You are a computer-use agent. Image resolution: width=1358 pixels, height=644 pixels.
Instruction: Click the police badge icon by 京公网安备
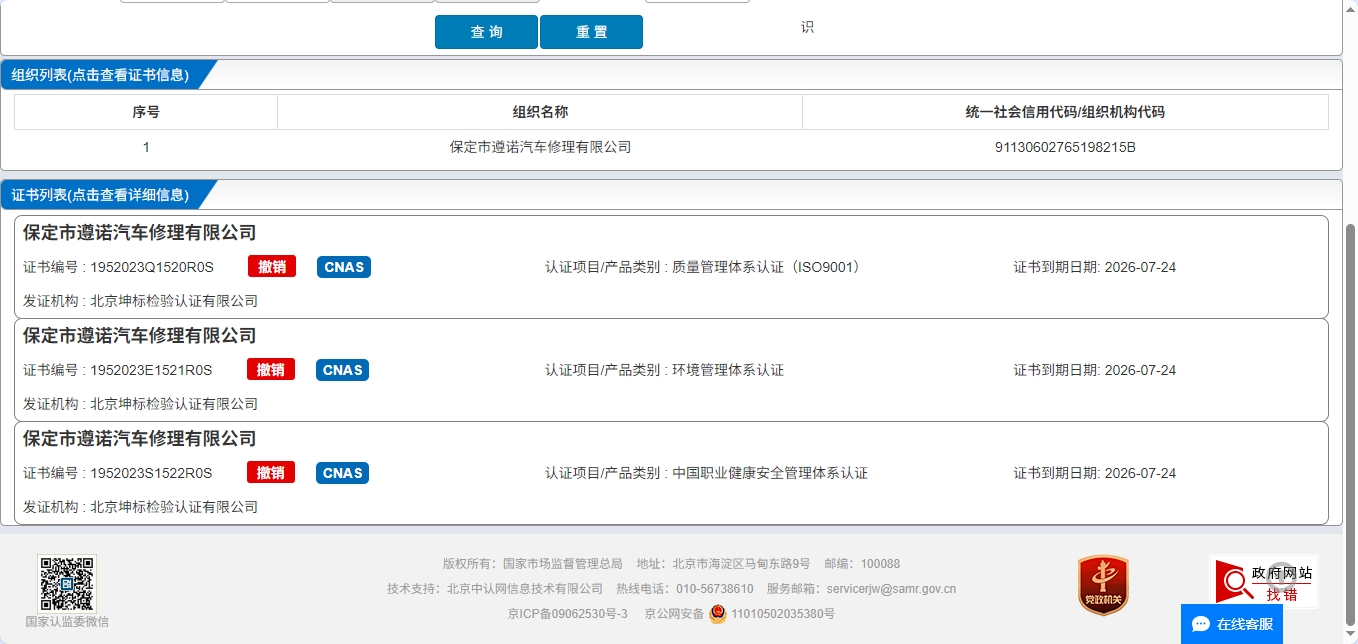[718, 614]
